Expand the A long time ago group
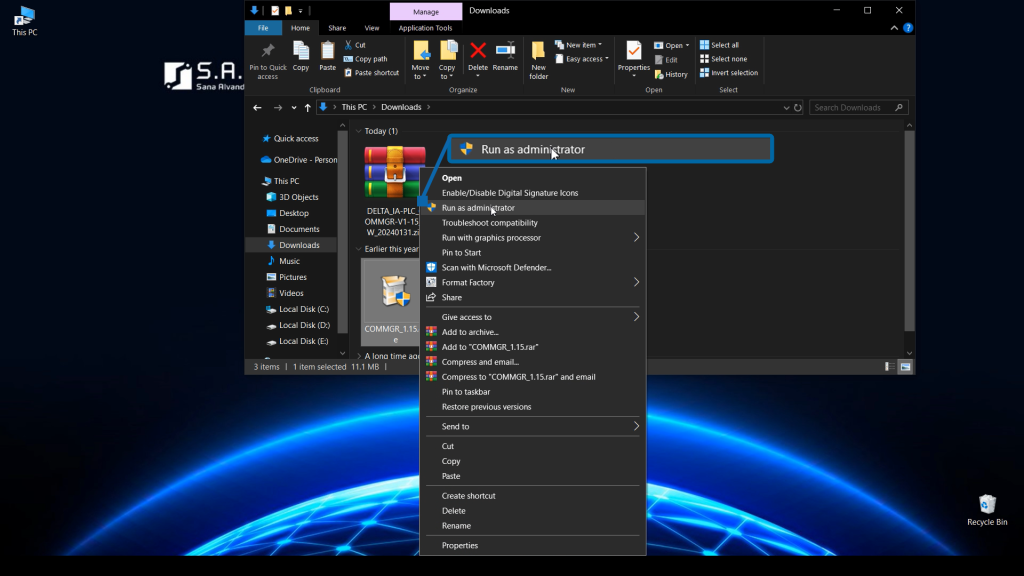The image size is (1024, 576). point(359,356)
